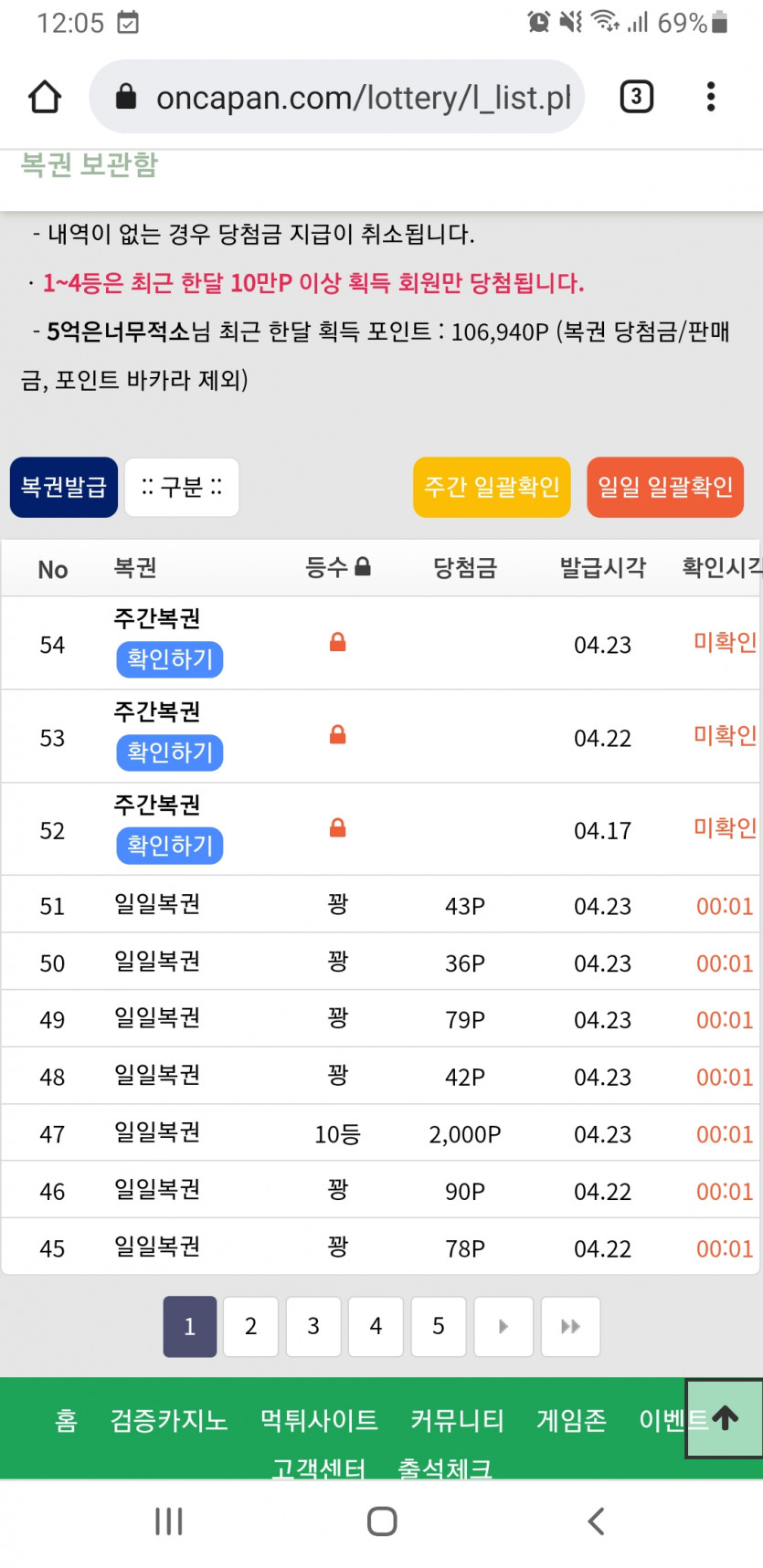Tap the lock icon in the address bar

(x=126, y=96)
